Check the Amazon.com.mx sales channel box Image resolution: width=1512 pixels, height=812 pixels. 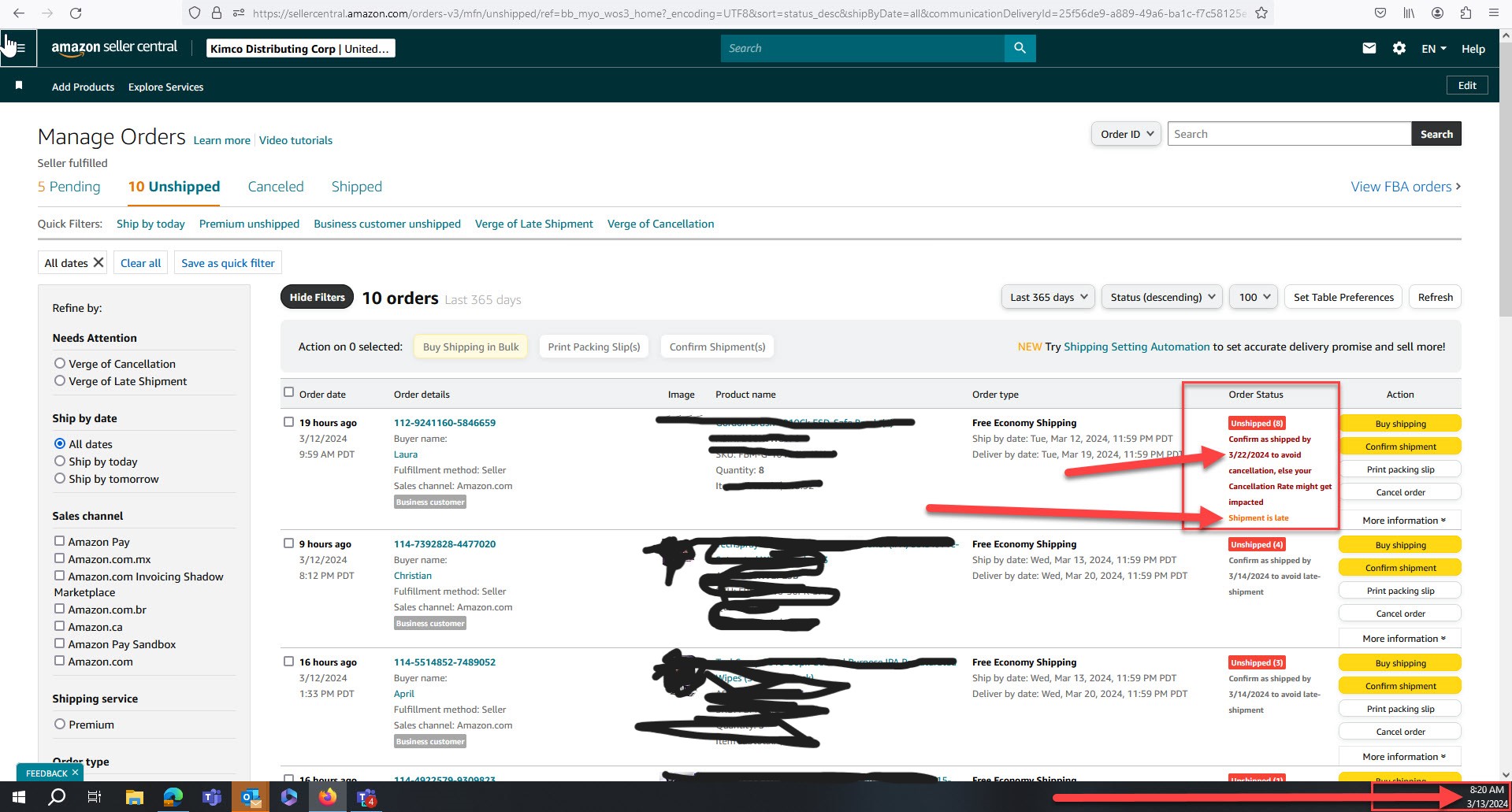point(59,558)
